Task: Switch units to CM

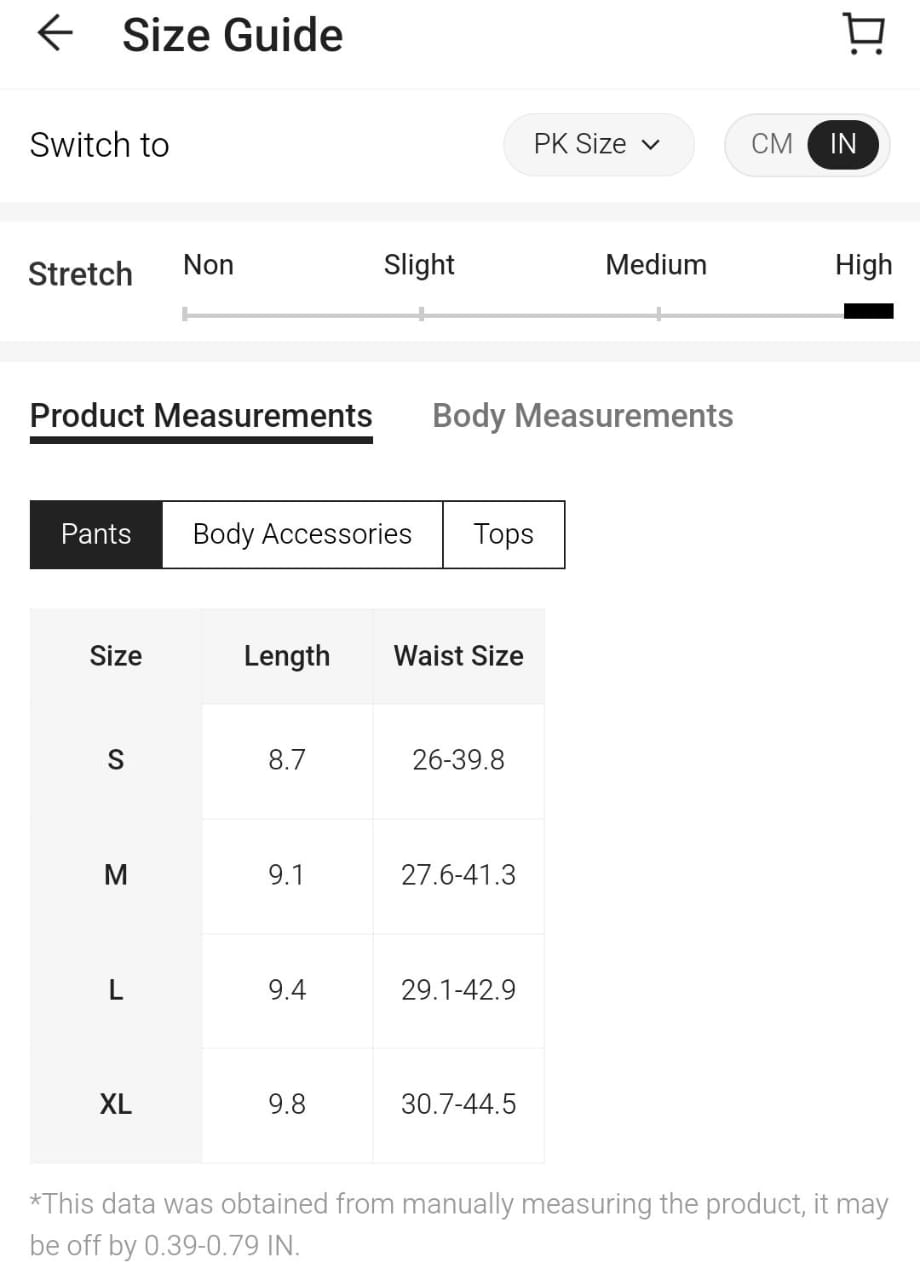Action: pyautogui.click(x=771, y=144)
